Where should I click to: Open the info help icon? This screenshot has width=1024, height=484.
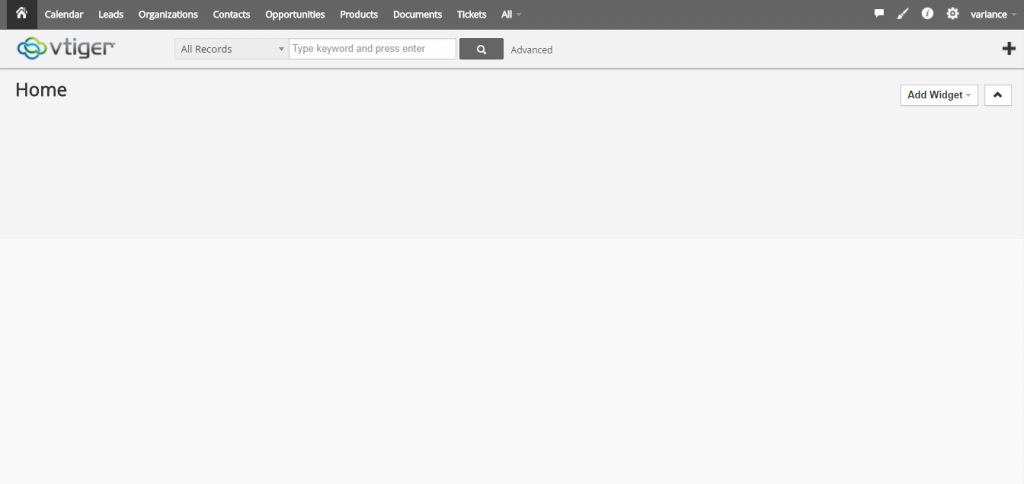(927, 14)
